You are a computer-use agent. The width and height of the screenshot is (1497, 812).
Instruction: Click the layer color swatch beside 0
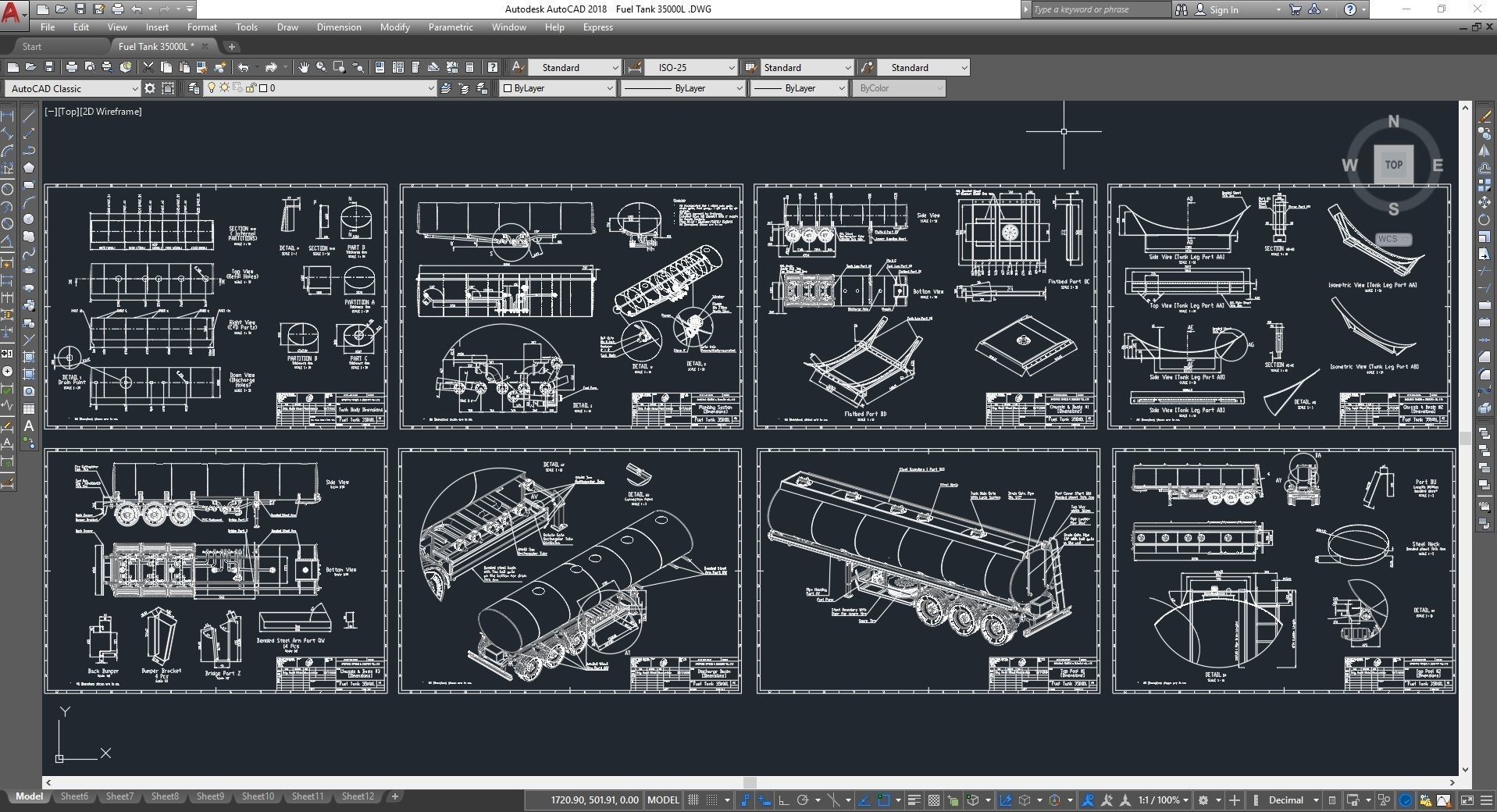263,88
